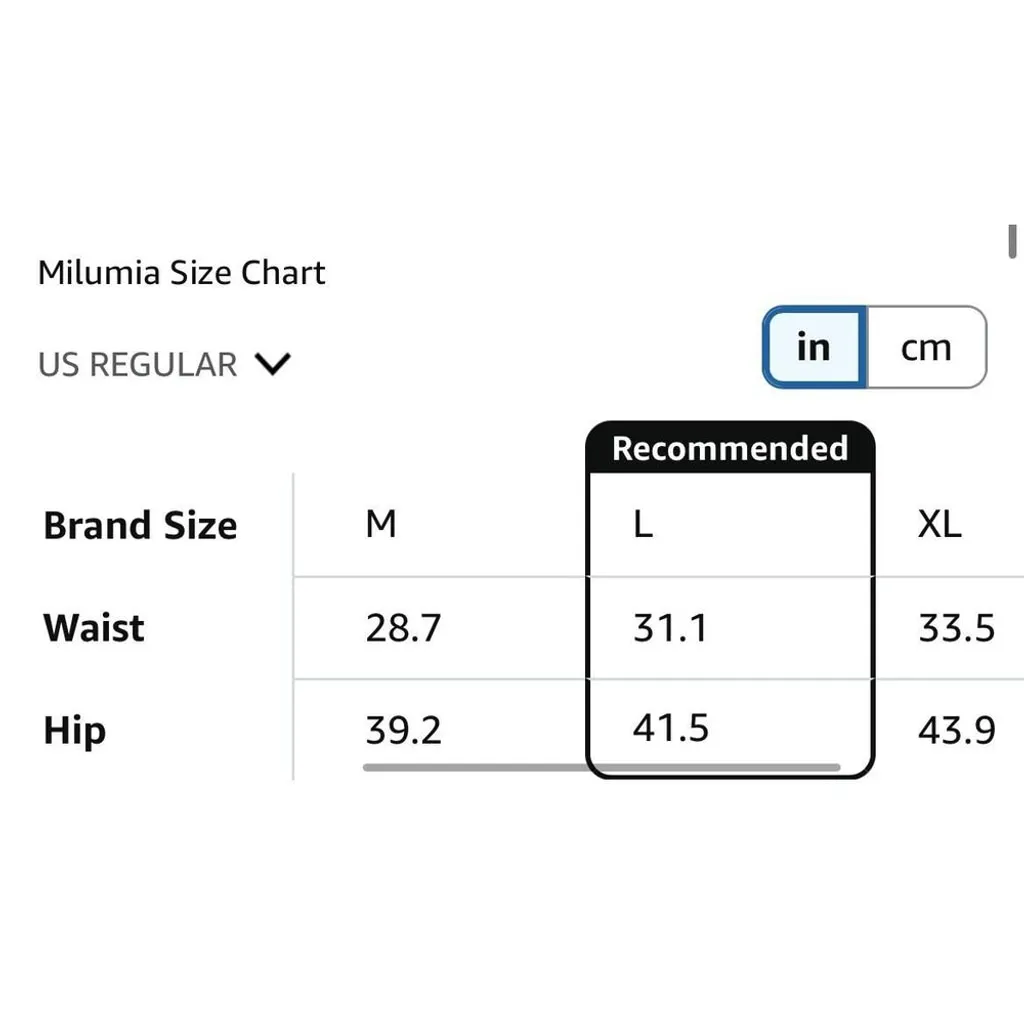Switch units to cm

click(x=925, y=348)
